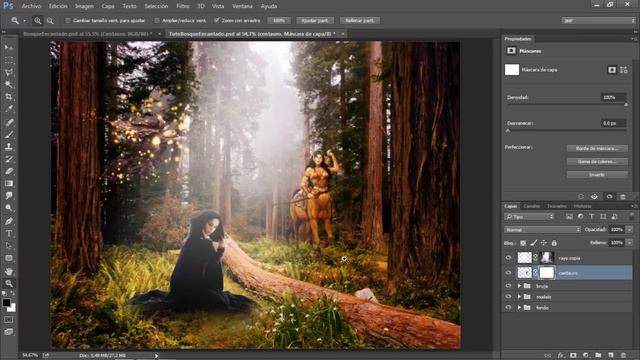Toggle mask visibility eye in Properties footer
640x360 pixels.
(x=609, y=197)
